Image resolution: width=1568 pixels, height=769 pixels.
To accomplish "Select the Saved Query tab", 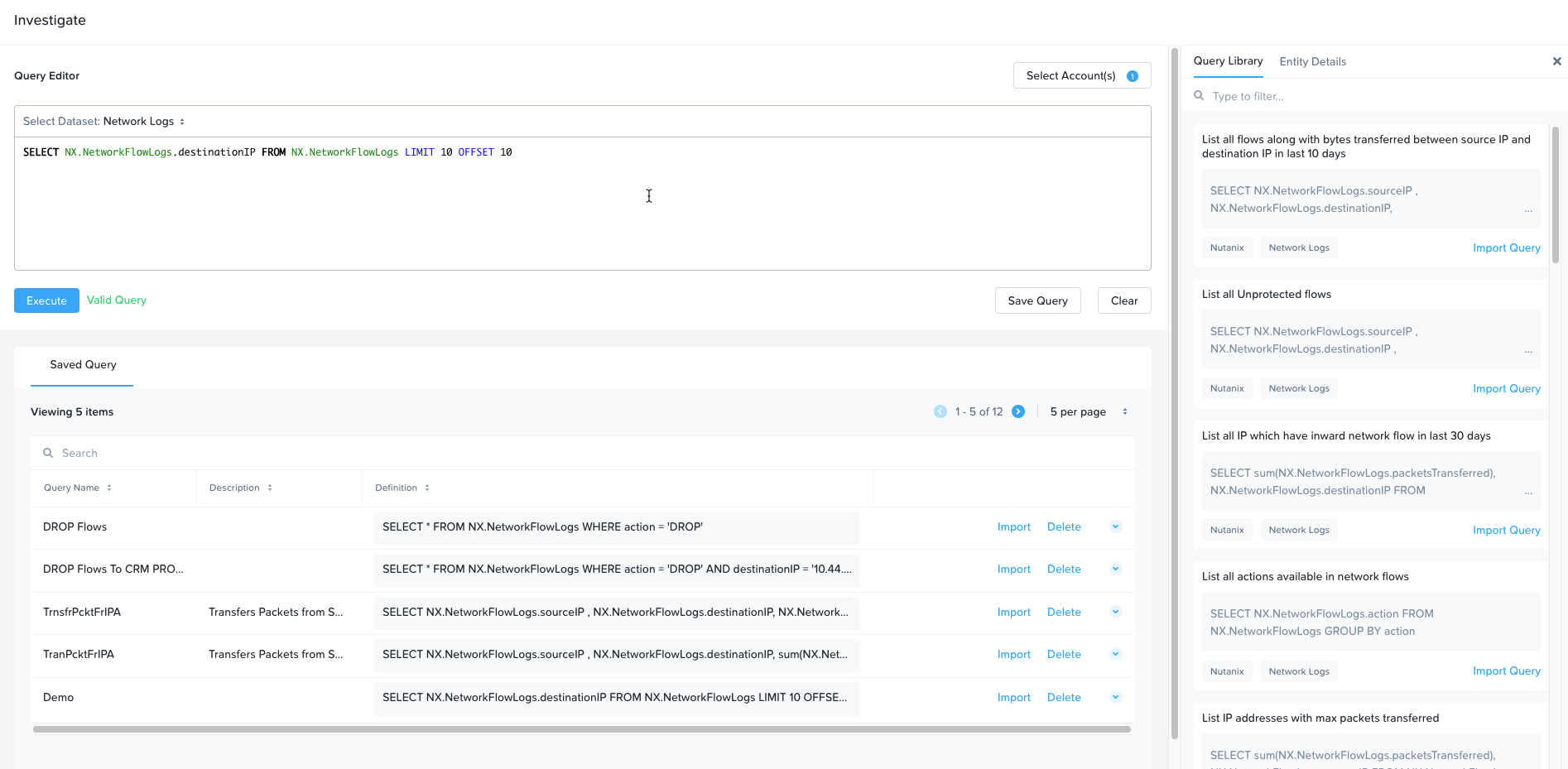I will point(83,365).
